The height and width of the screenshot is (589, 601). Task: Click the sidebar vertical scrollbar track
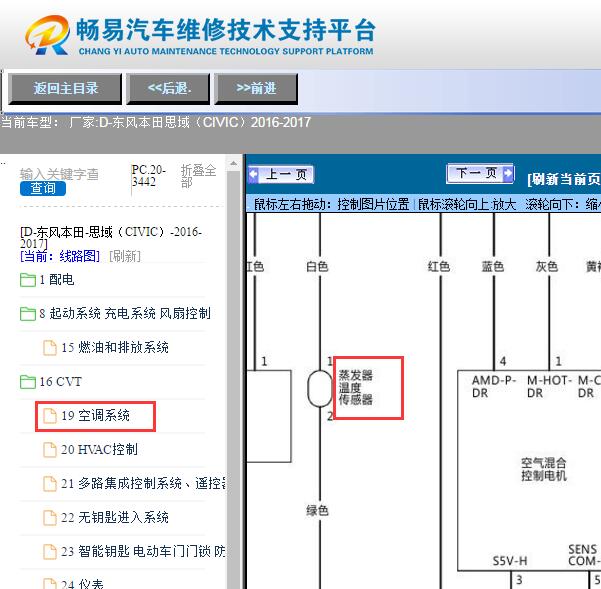[x=233, y=379]
